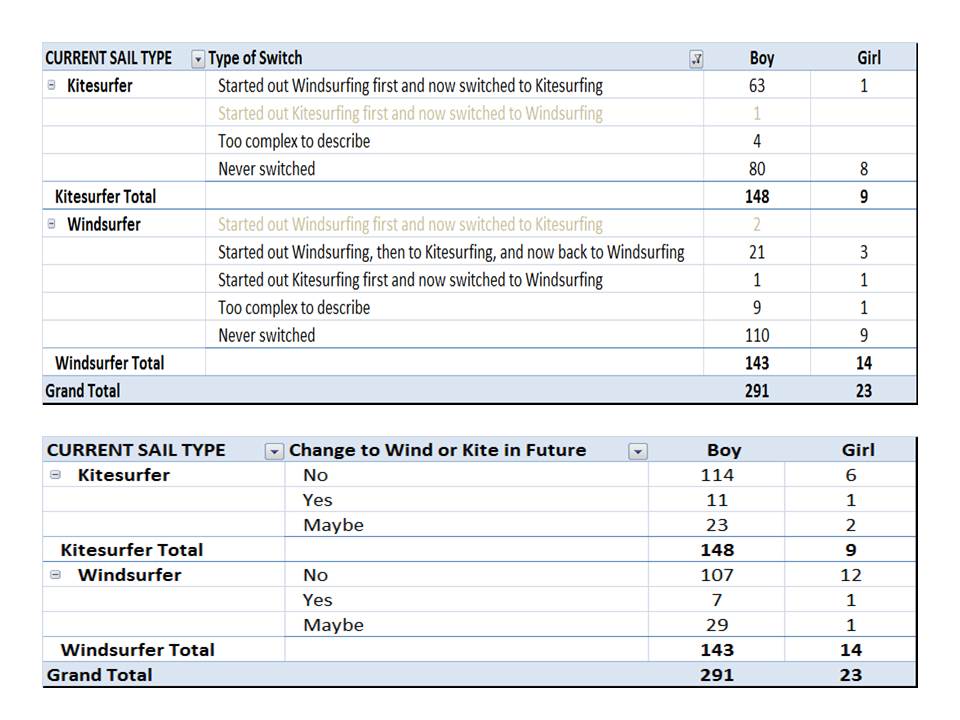The image size is (960, 720).
Task: Open CURRENT SAIL TYPE dropdown beside Change to Wind column
Action: (274, 451)
